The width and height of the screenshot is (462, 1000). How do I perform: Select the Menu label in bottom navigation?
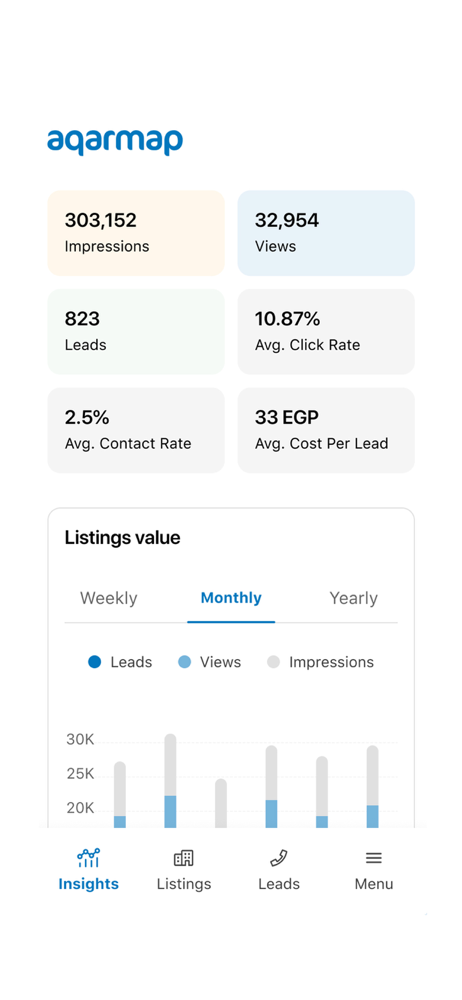click(373, 884)
